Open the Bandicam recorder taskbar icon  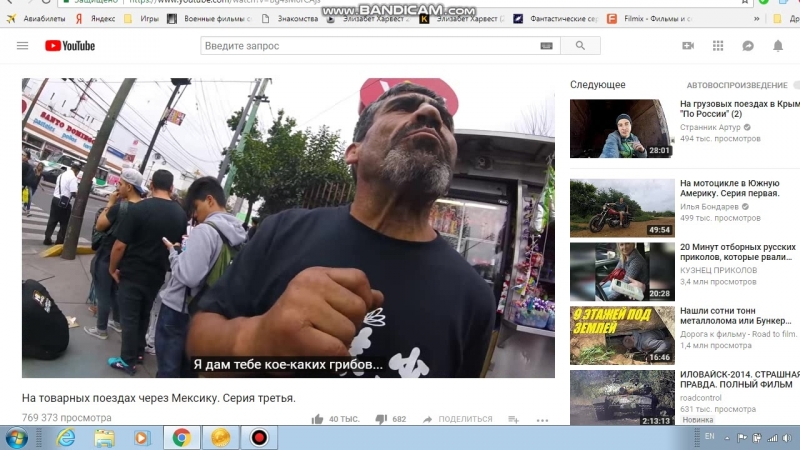pyautogui.click(x=259, y=438)
